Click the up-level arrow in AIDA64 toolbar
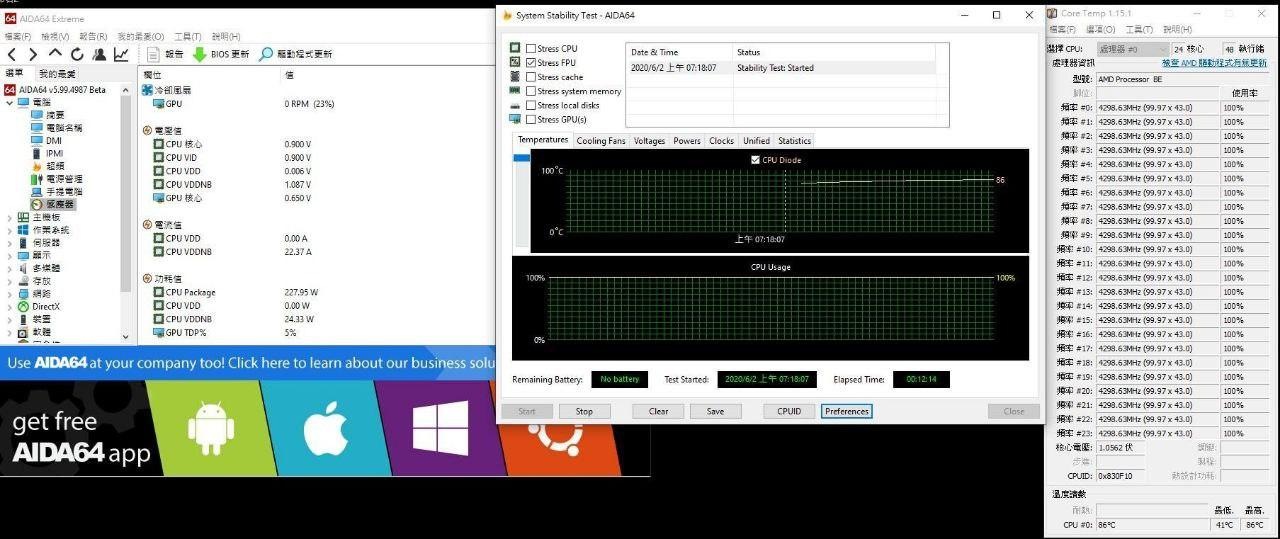This screenshot has height=539, width=1280. 55,54
